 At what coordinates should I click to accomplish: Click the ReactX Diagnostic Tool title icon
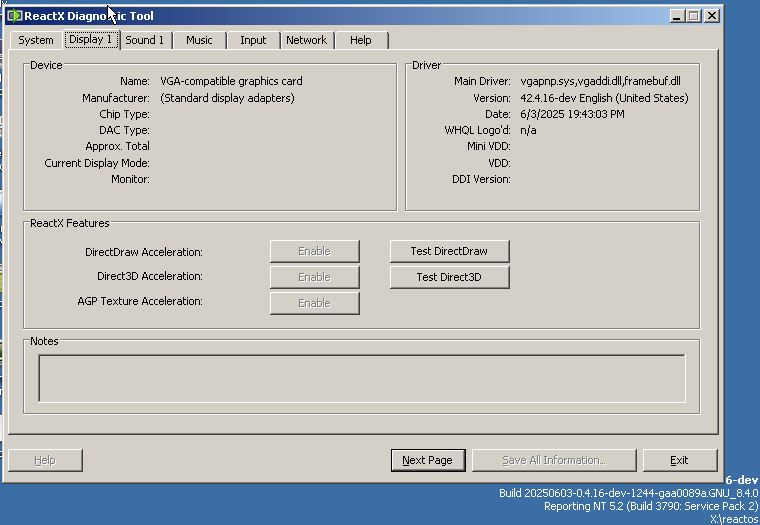click(15, 16)
